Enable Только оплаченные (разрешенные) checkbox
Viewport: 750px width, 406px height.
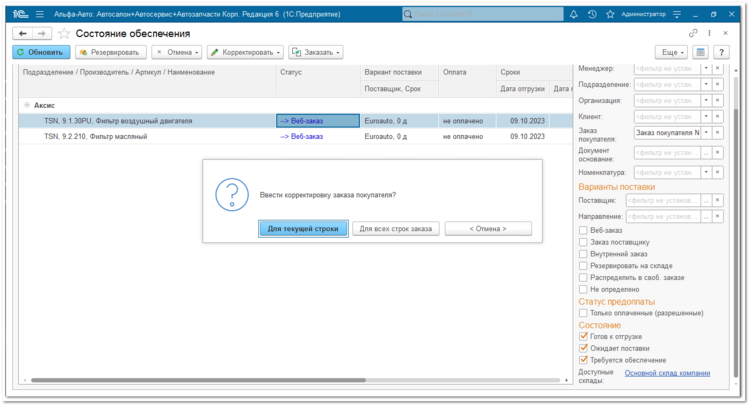pyautogui.click(x=583, y=313)
